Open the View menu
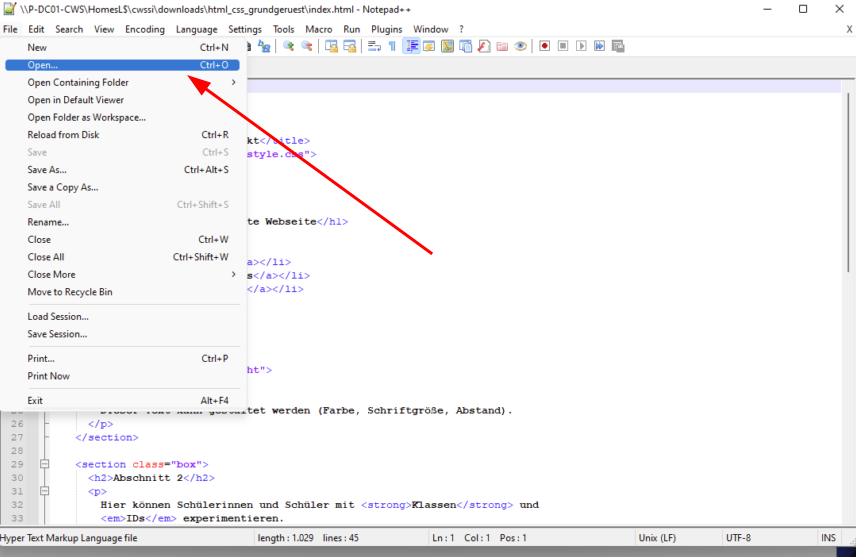Image resolution: width=856 pixels, height=557 pixels. coord(104,29)
